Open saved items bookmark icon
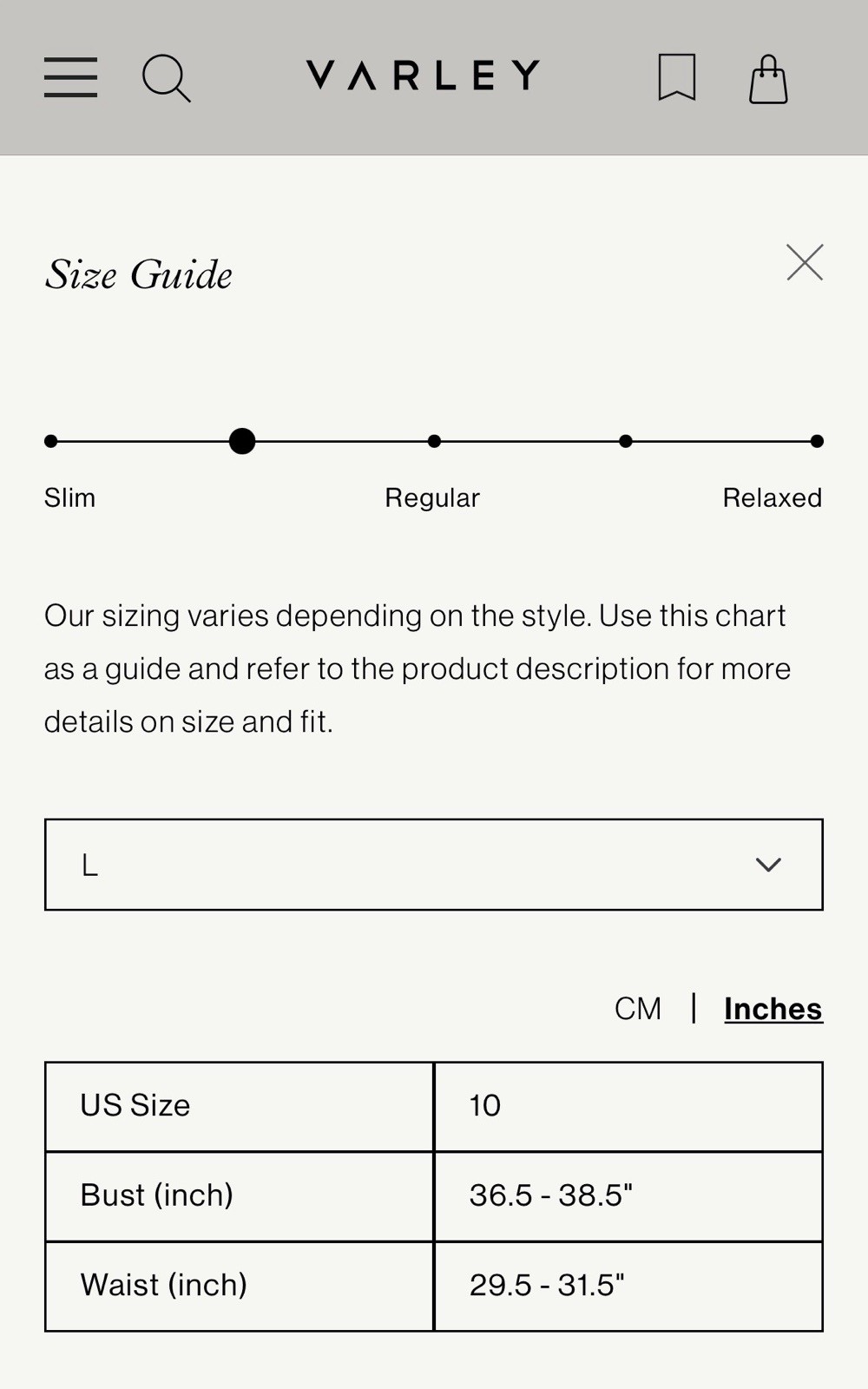Image resolution: width=868 pixels, height=1389 pixels. [677, 77]
